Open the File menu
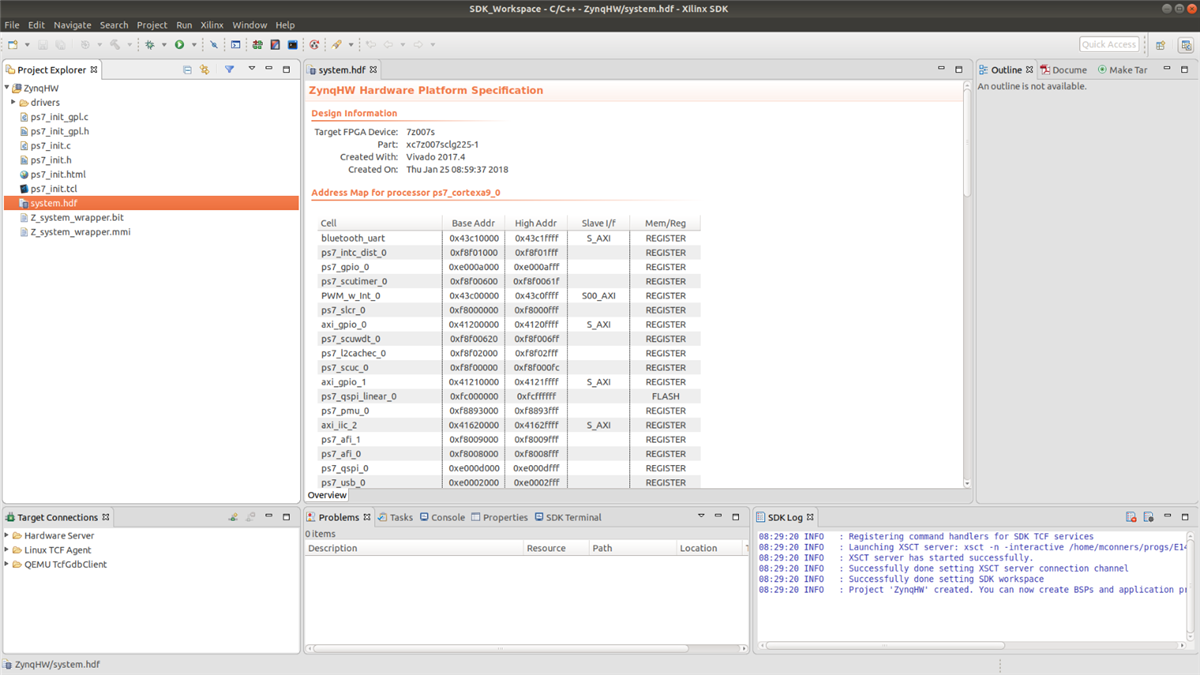 (x=12, y=25)
